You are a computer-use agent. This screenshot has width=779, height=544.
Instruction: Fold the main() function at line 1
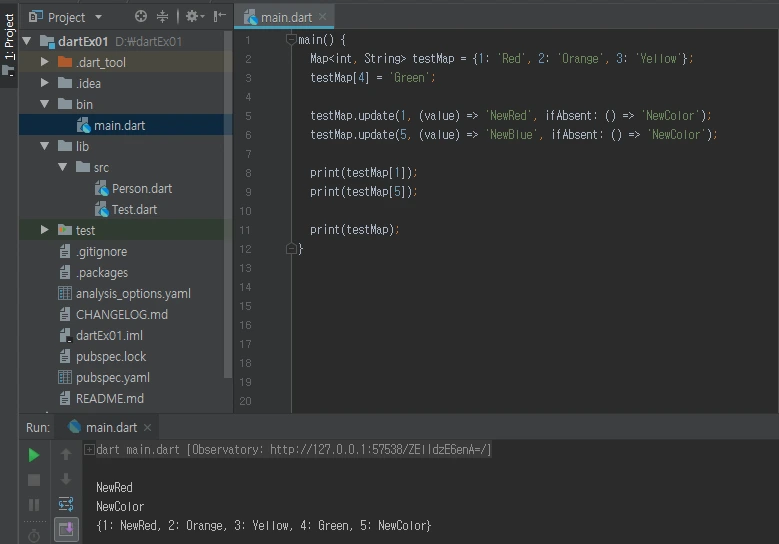(x=291, y=39)
